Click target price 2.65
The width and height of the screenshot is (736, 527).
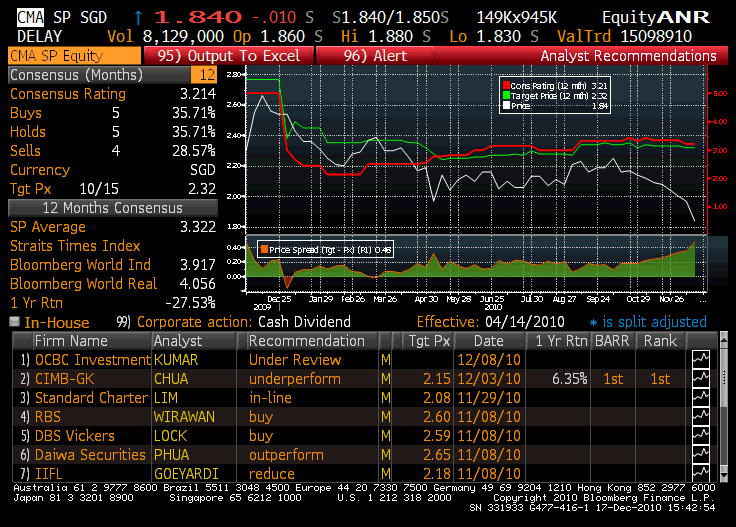(437, 455)
